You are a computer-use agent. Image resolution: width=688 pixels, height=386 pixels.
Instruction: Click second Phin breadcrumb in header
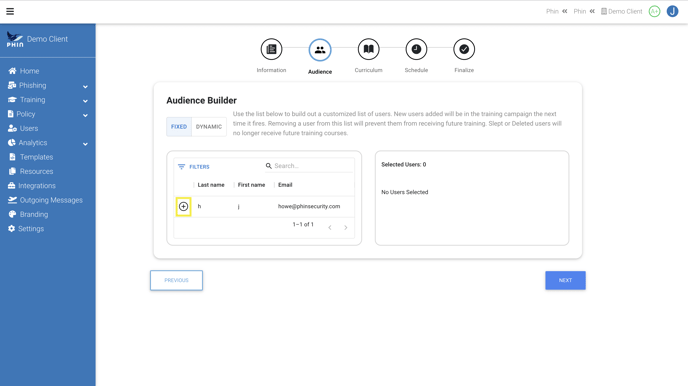tap(580, 11)
